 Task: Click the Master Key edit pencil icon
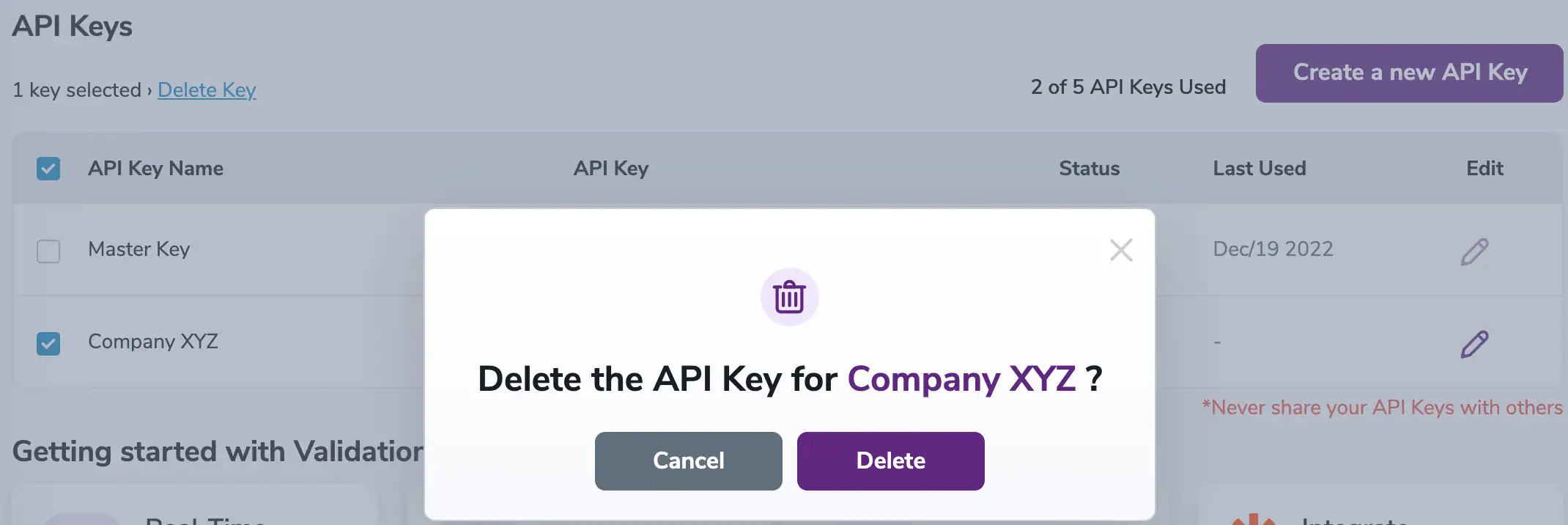1475,250
